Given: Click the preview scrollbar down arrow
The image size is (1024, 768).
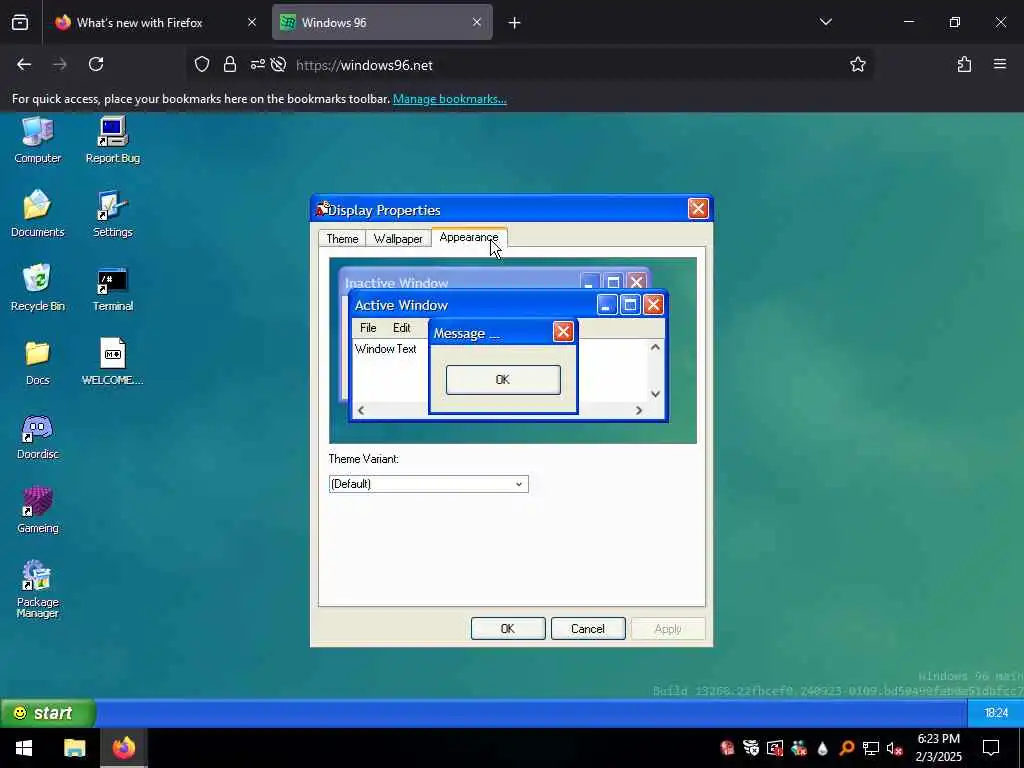Looking at the screenshot, I should point(655,394).
